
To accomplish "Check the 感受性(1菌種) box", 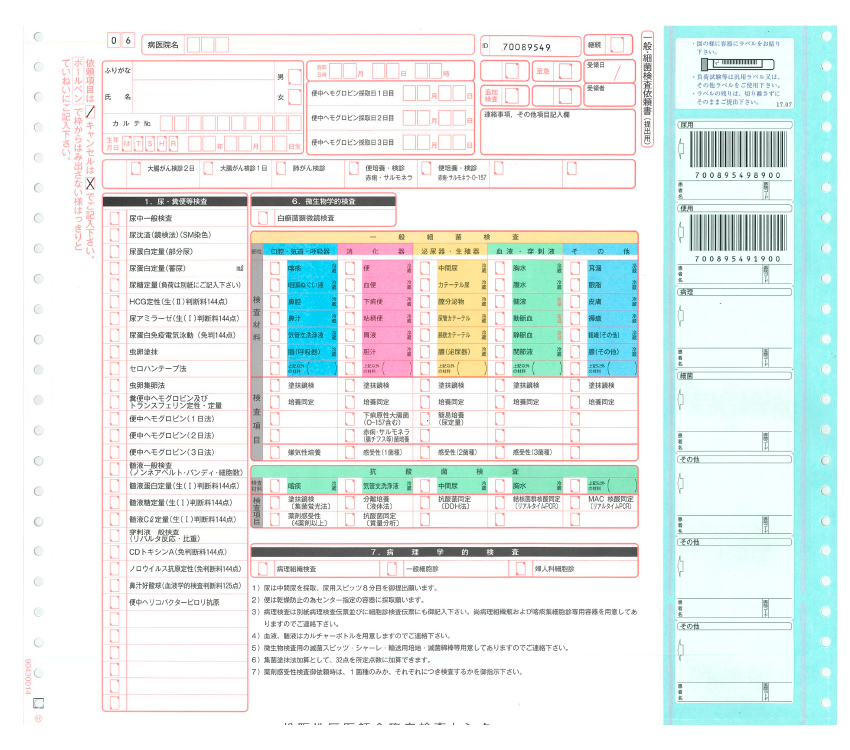I will click(350, 452).
